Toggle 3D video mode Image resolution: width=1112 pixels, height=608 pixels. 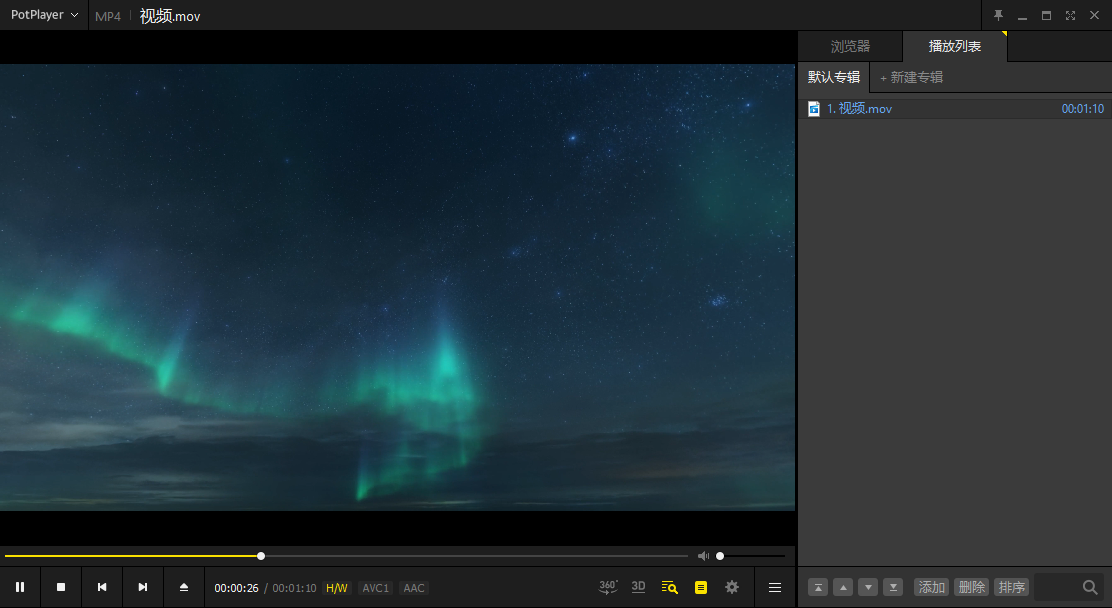638,587
